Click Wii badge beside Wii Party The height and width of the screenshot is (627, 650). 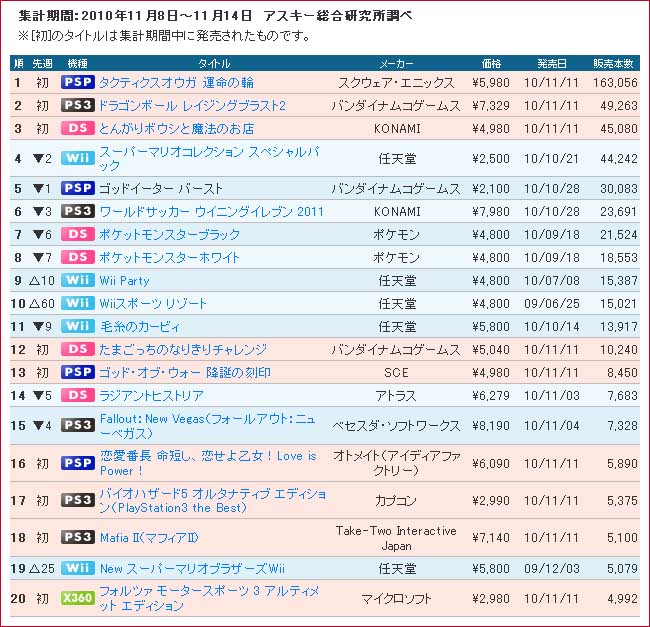(78, 280)
